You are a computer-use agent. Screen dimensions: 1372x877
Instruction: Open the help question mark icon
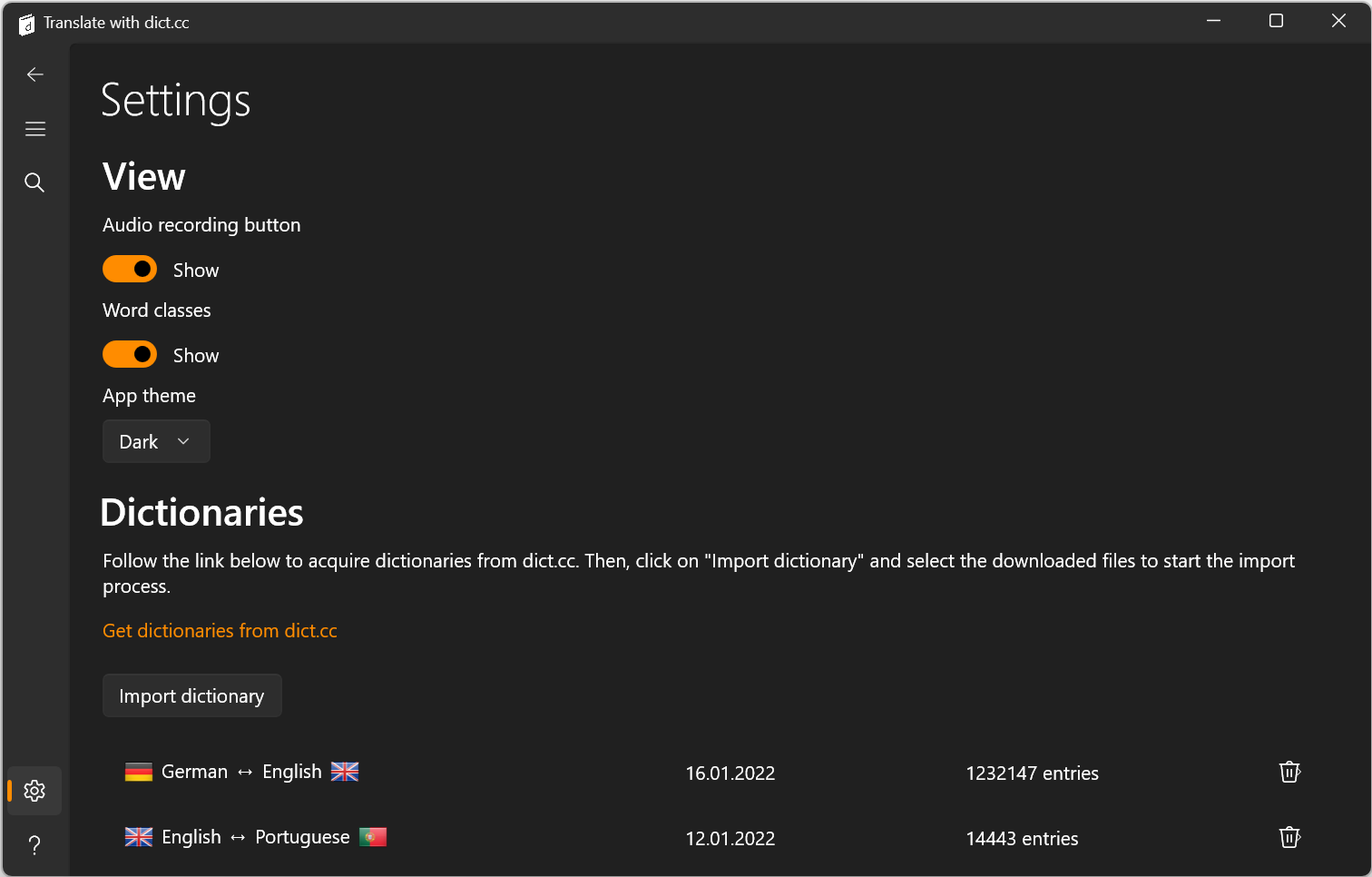[x=34, y=845]
